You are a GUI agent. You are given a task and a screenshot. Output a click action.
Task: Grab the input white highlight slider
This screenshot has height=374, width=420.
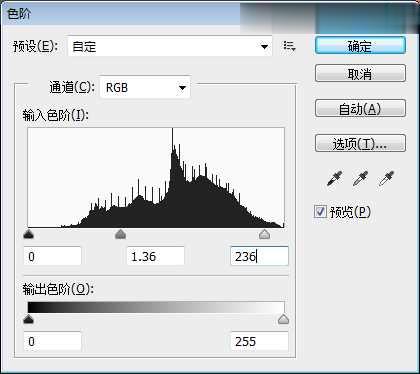264,234
